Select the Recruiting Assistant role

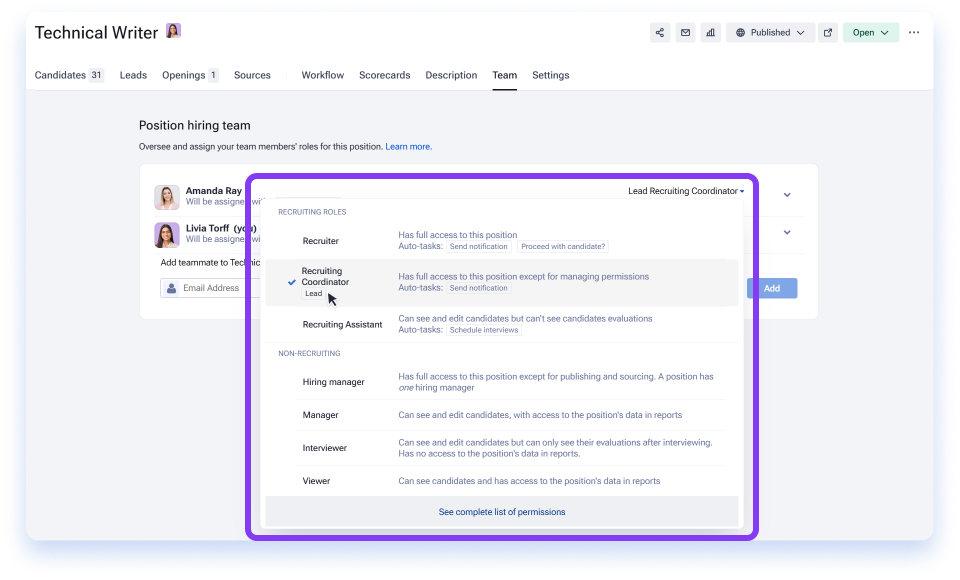pyautogui.click(x=501, y=325)
